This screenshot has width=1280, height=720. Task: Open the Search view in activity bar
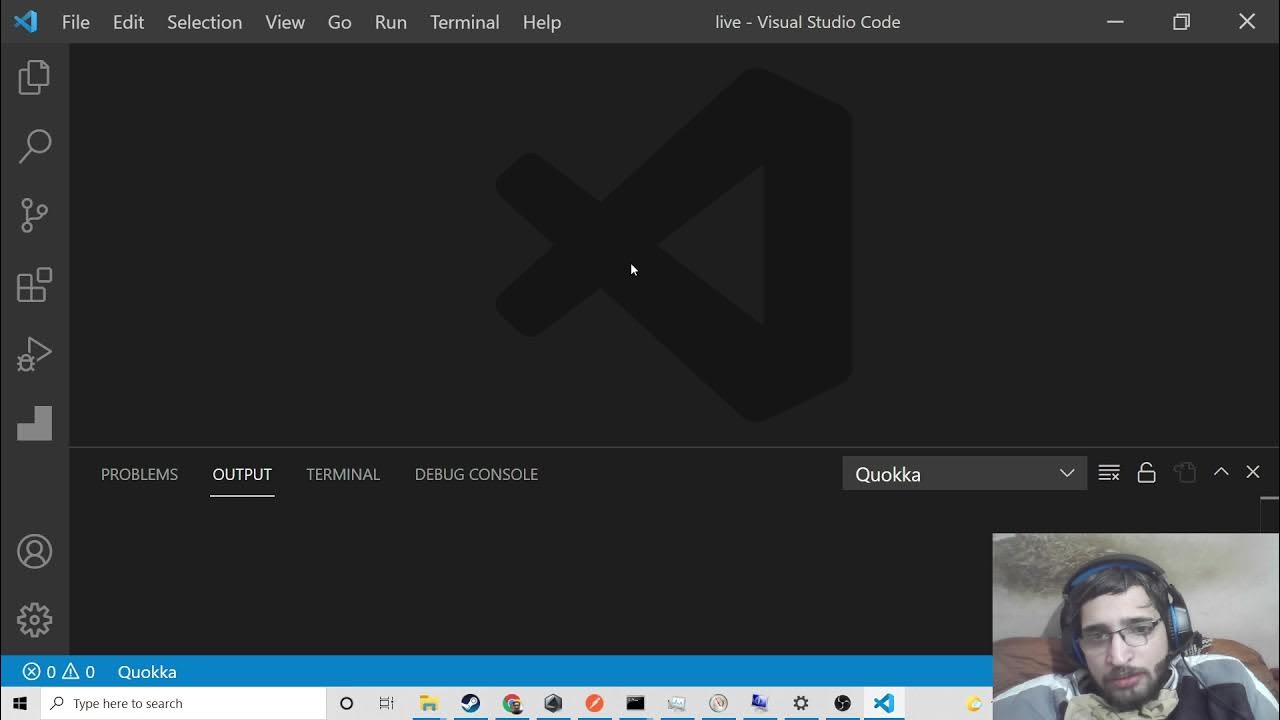click(34, 146)
